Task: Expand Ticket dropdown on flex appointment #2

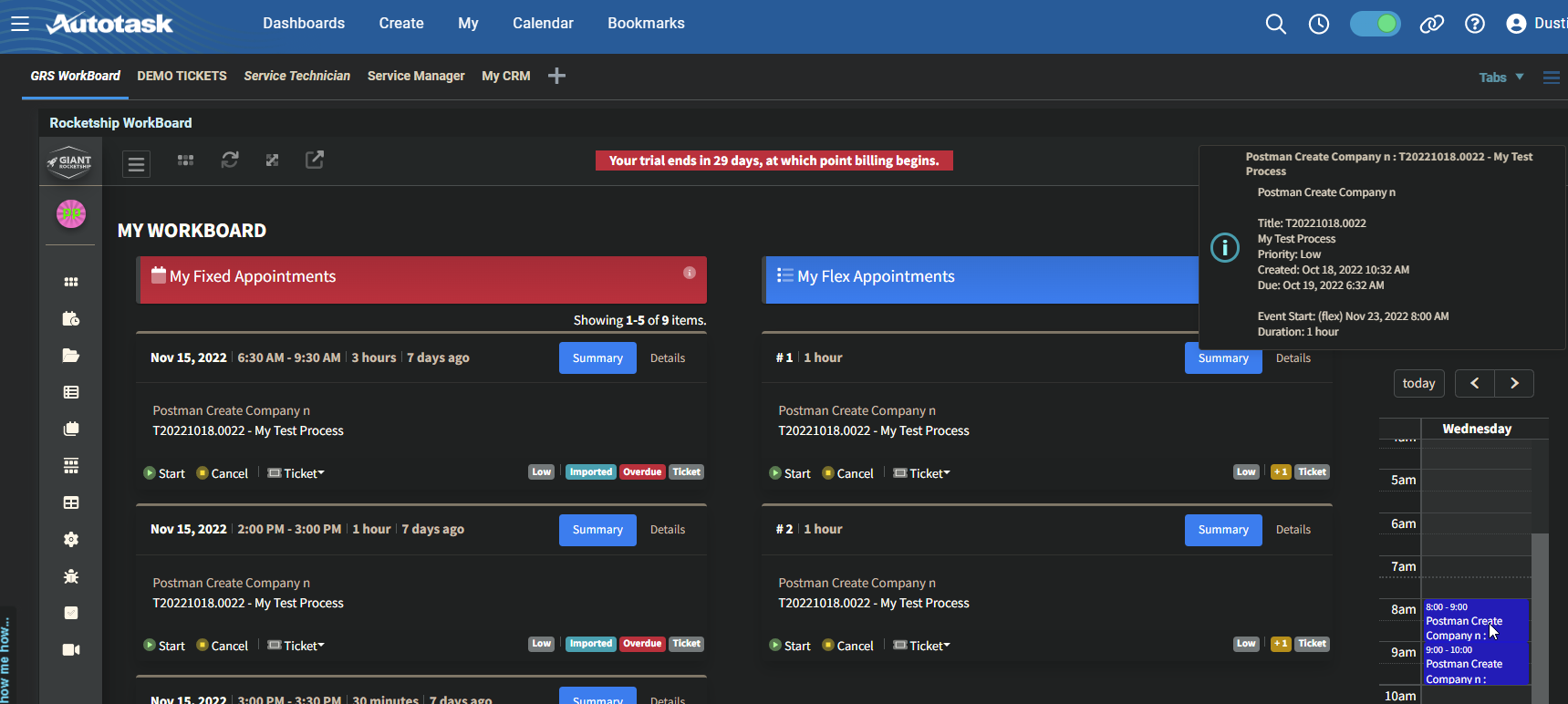Action: tap(922, 646)
